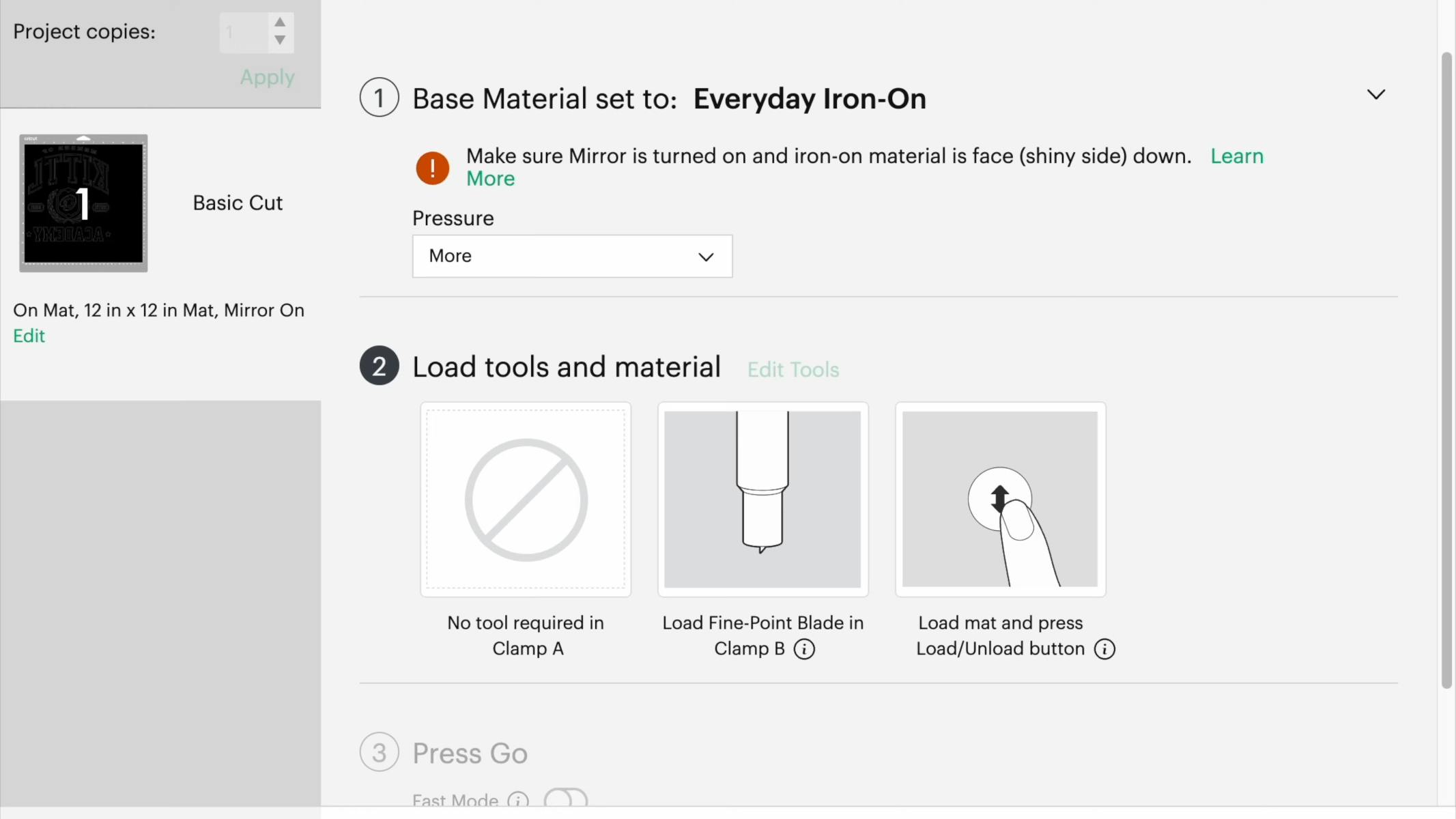This screenshot has width=1456, height=819.
Task: Click Edit under mat settings
Action: click(29, 336)
